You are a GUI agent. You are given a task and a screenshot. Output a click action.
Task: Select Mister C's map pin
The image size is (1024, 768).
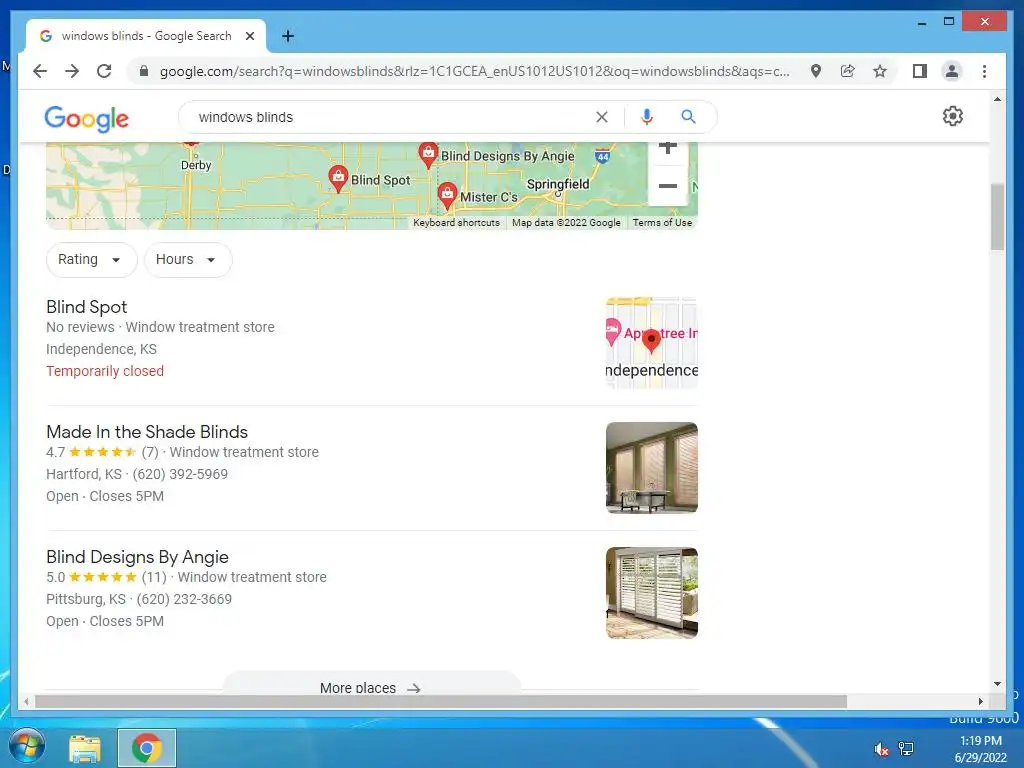(447, 195)
